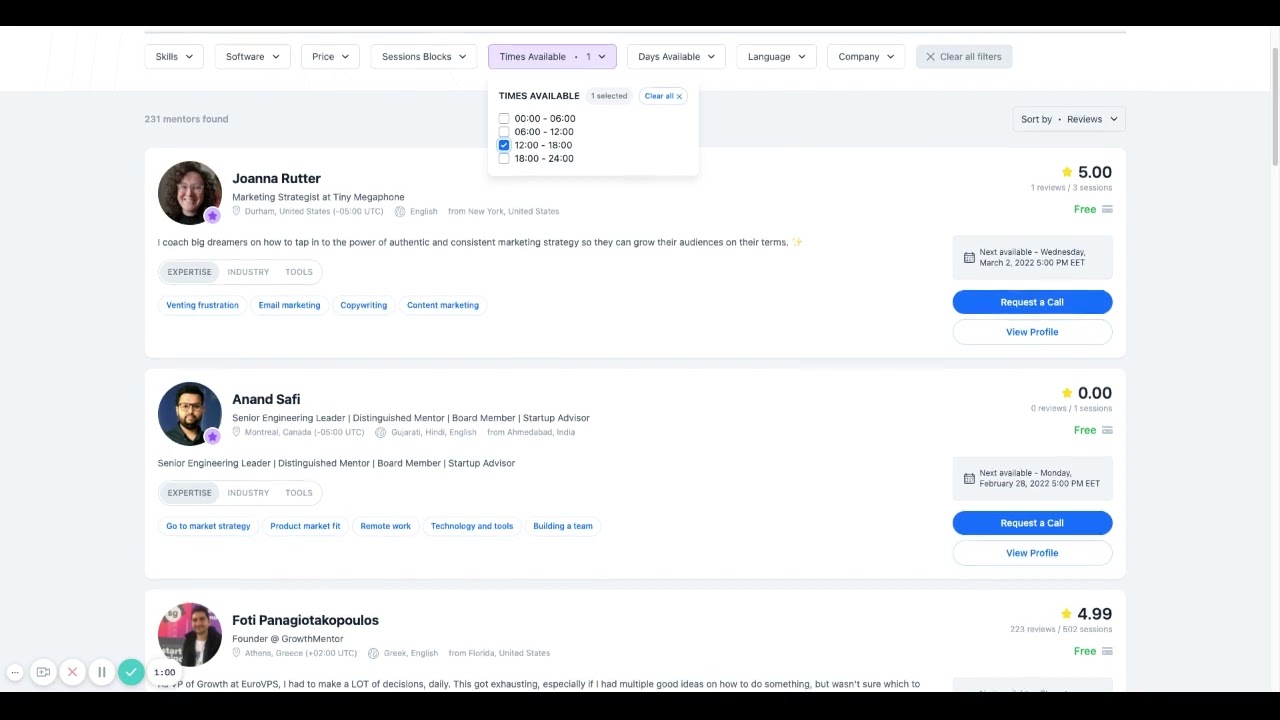Switch to Anand Safi's TOOLS tab
The height and width of the screenshot is (720, 1280).
[x=299, y=493]
